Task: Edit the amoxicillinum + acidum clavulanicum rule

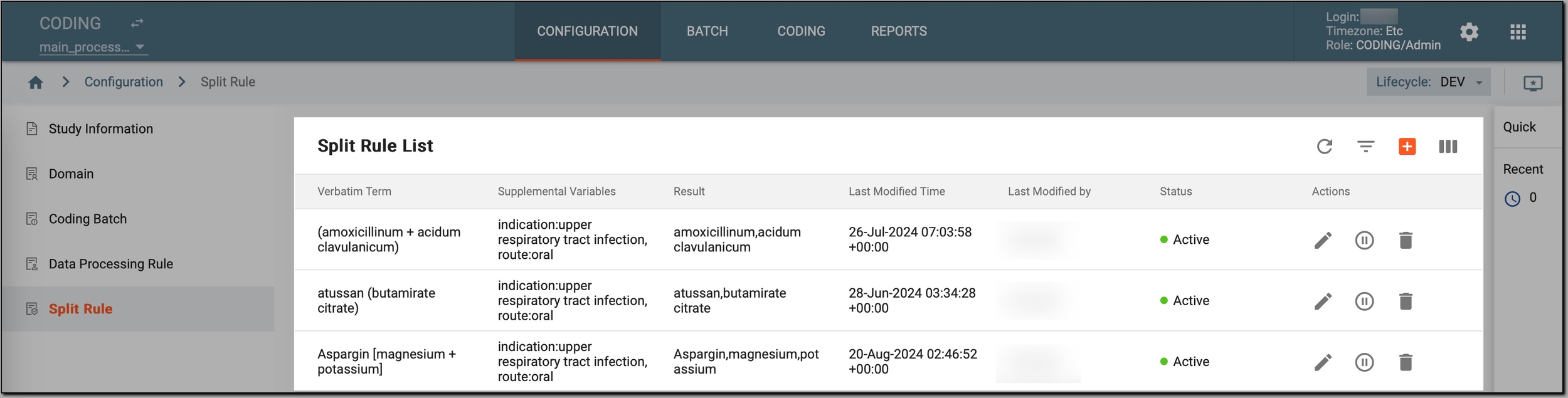Action: [1323, 240]
